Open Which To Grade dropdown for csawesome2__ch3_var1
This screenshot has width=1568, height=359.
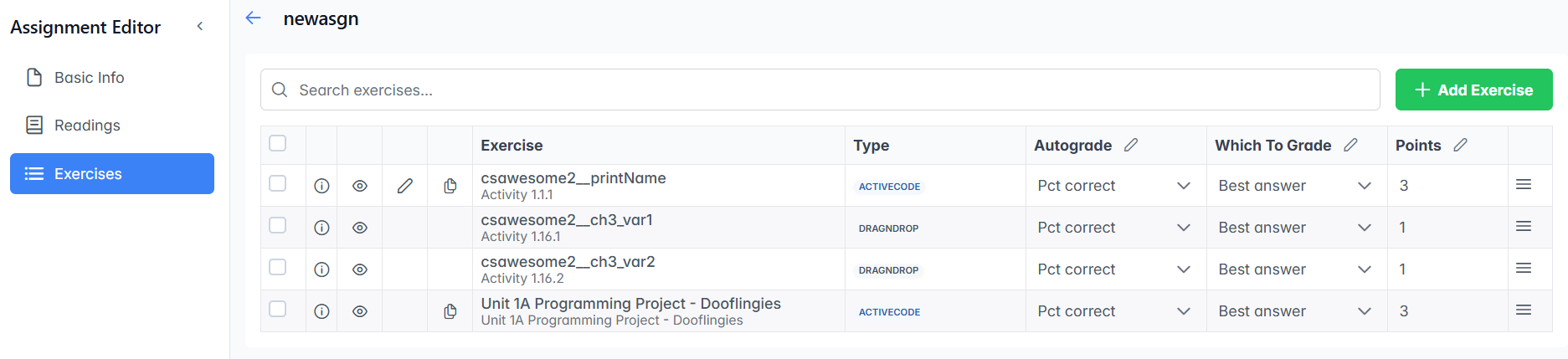point(1295,228)
